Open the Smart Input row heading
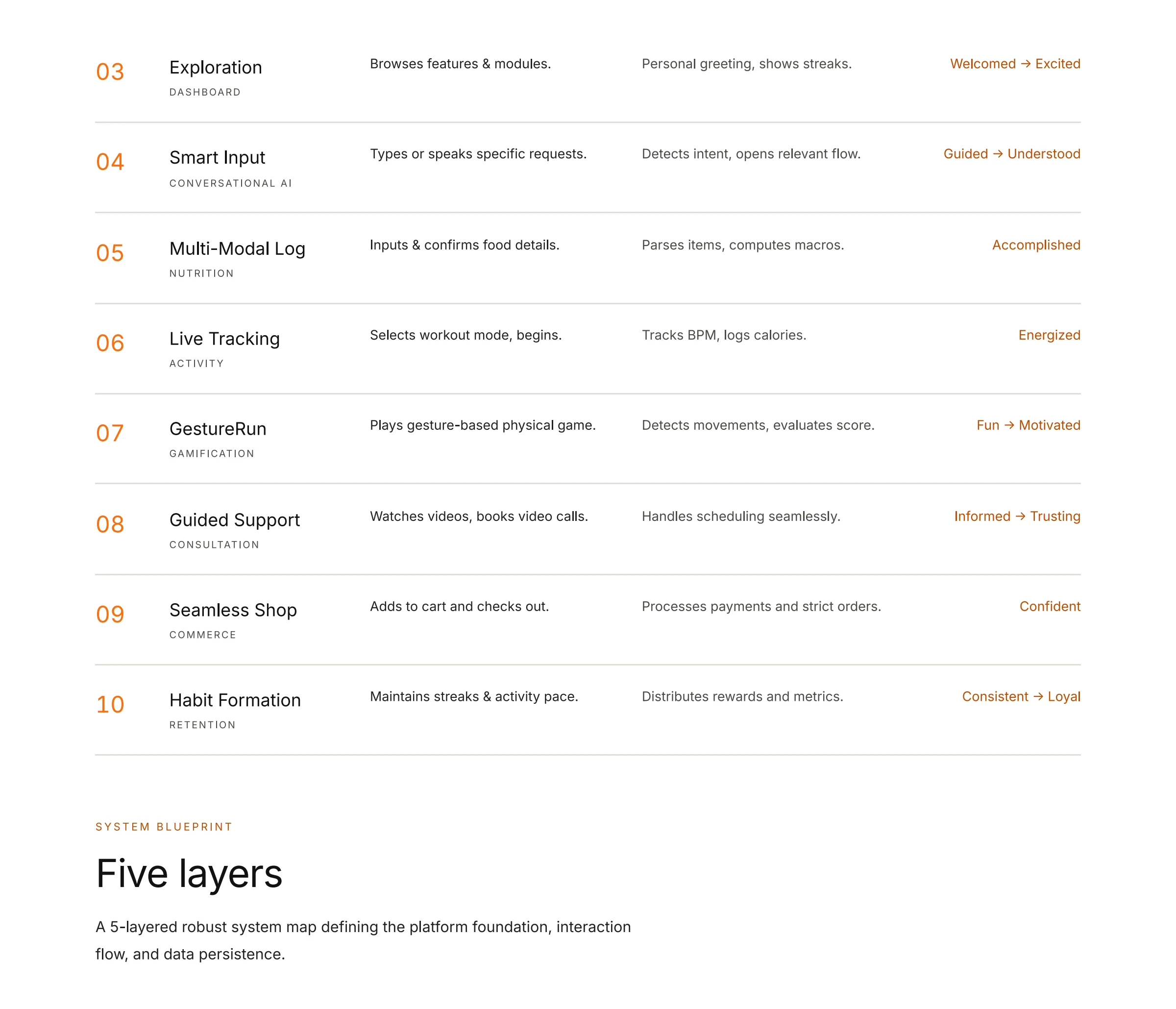The width and height of the screenshot is (1176, 1009). pyautogui.click(x=218, y=158)
